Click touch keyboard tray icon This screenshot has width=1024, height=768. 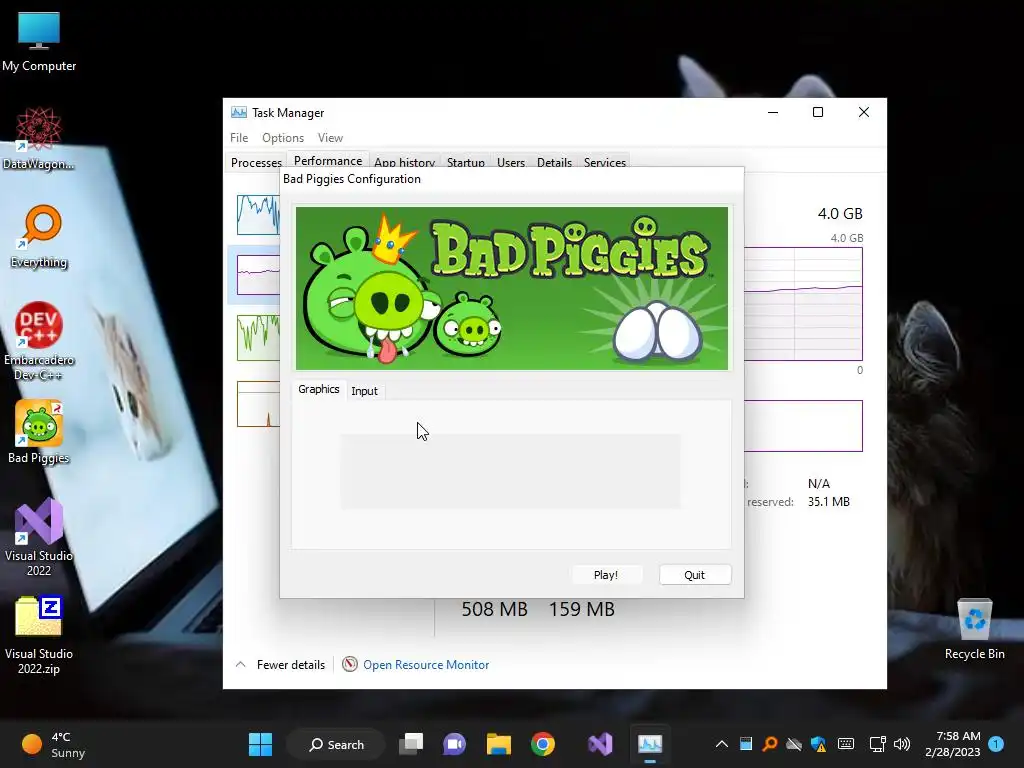click(x=846, y=744)
